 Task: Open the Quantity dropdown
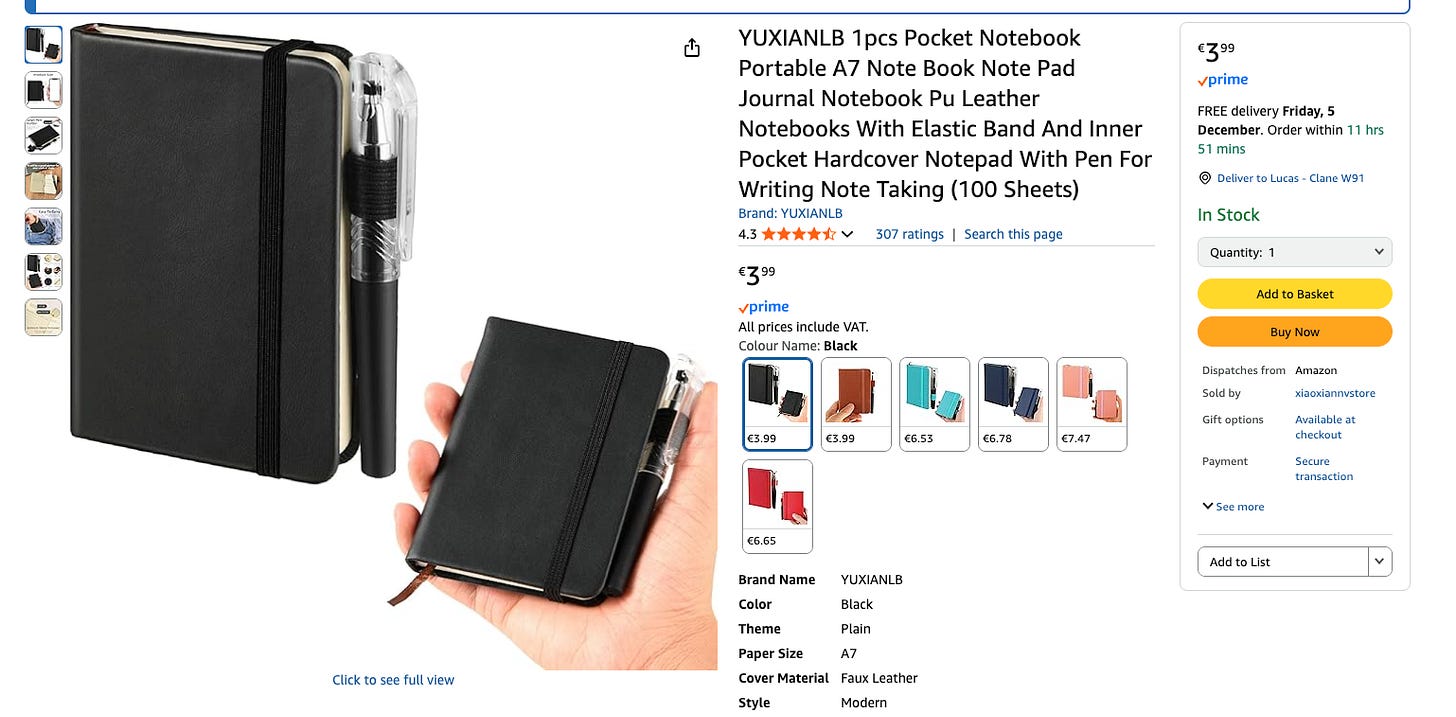(x=1295, y=252)
